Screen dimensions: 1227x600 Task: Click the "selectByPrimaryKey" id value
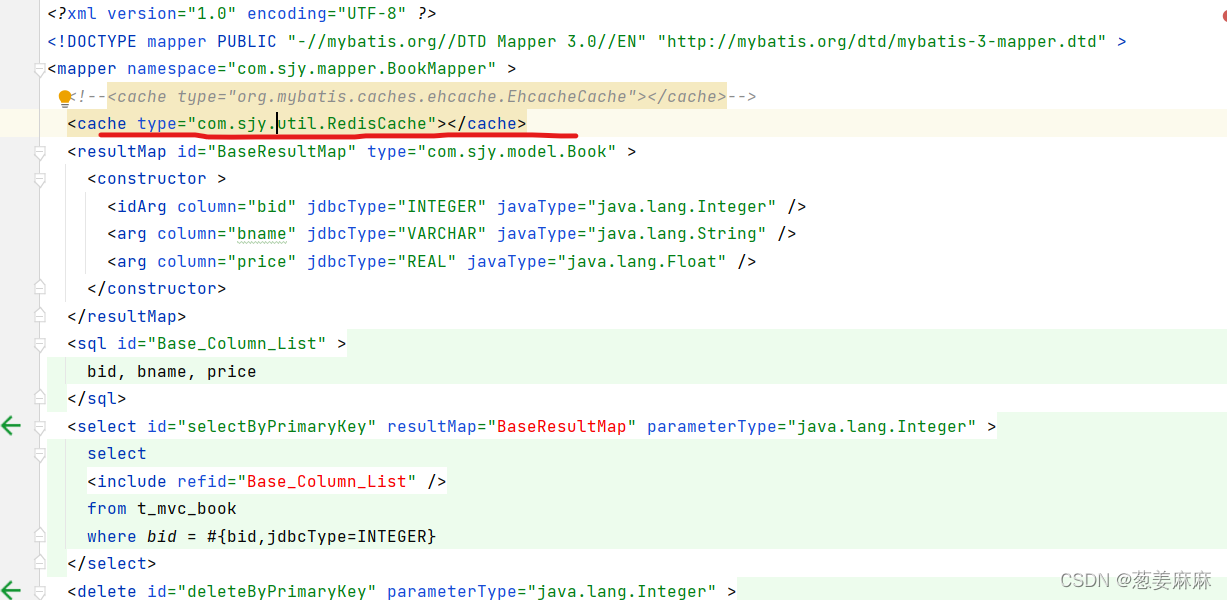pos(277,426)
